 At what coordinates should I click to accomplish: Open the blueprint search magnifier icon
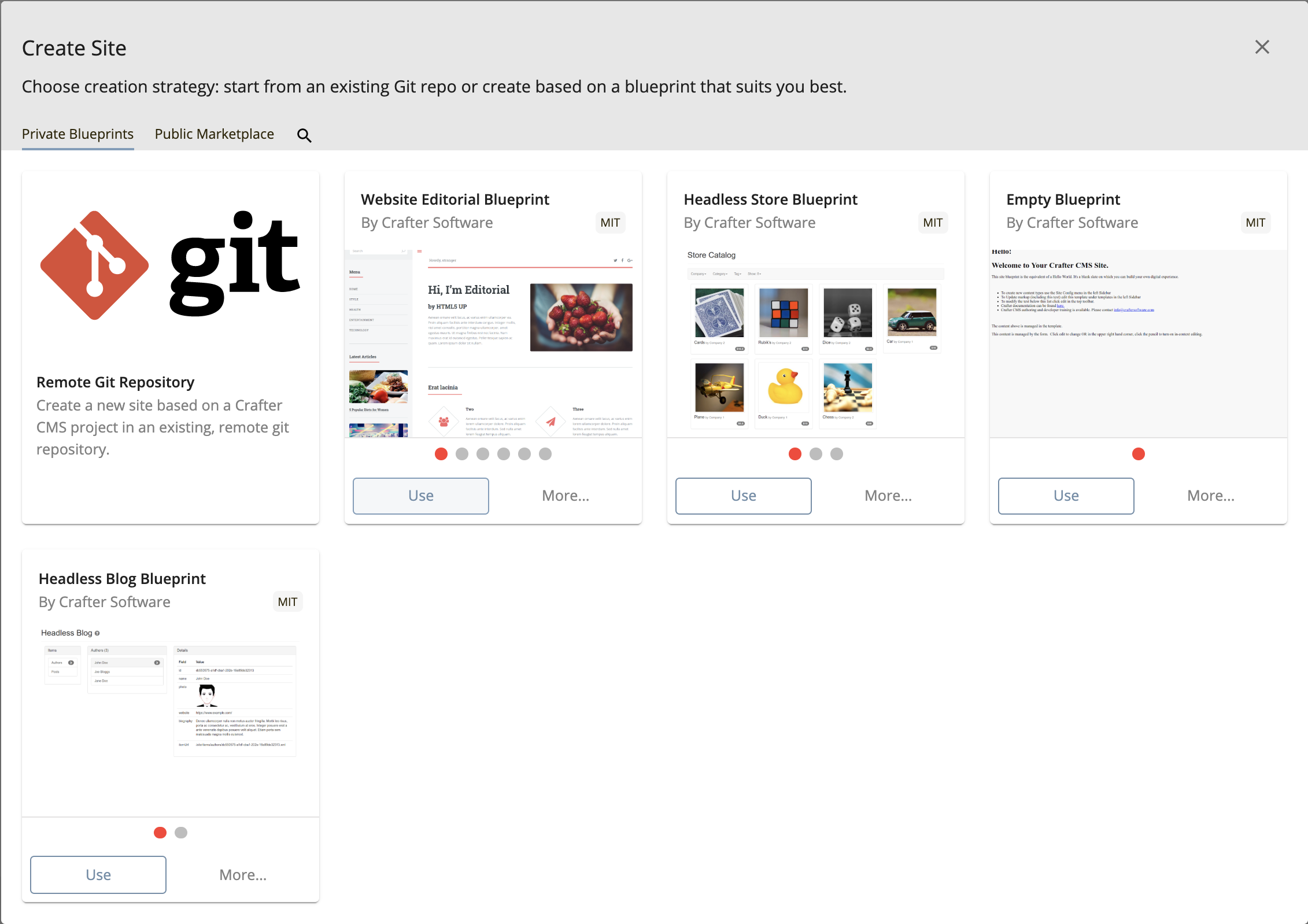[304, 135]
